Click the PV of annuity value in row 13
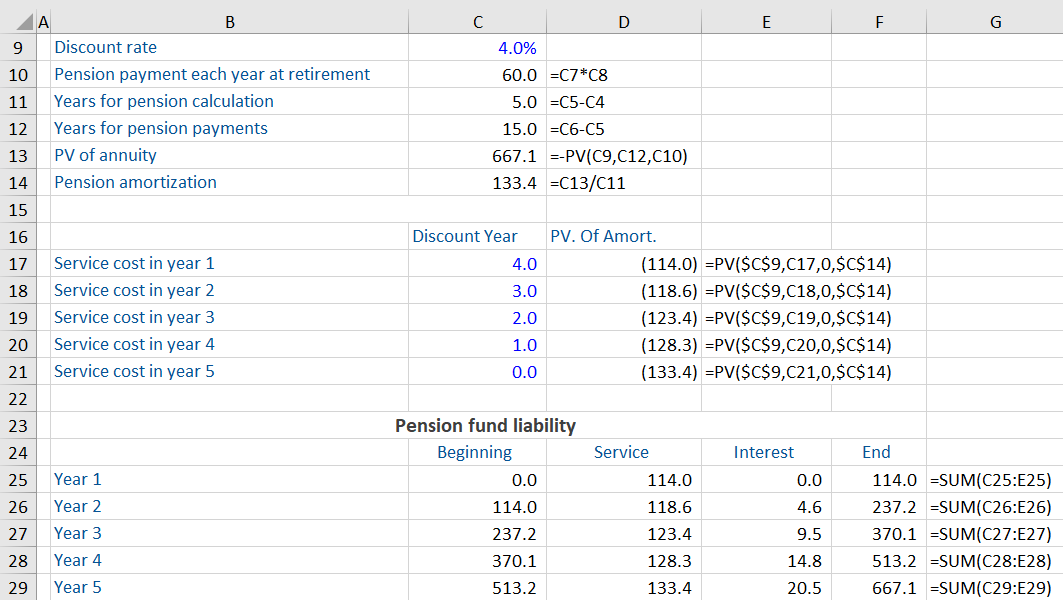Image resolution: width=1063 pixels, height=600 pixels. pos(518,155)
